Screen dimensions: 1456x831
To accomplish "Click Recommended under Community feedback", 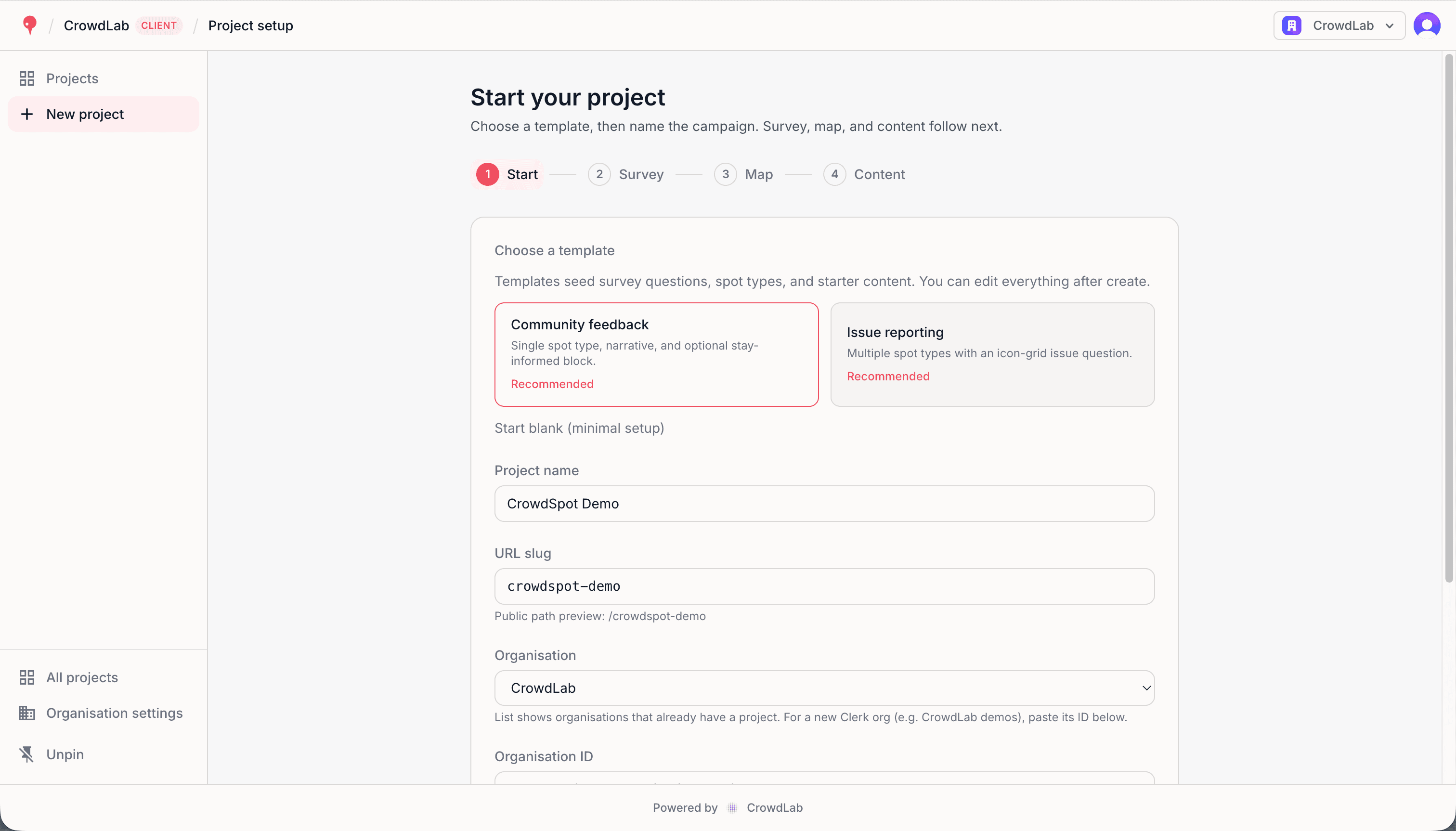I will (x=552, y=384).
